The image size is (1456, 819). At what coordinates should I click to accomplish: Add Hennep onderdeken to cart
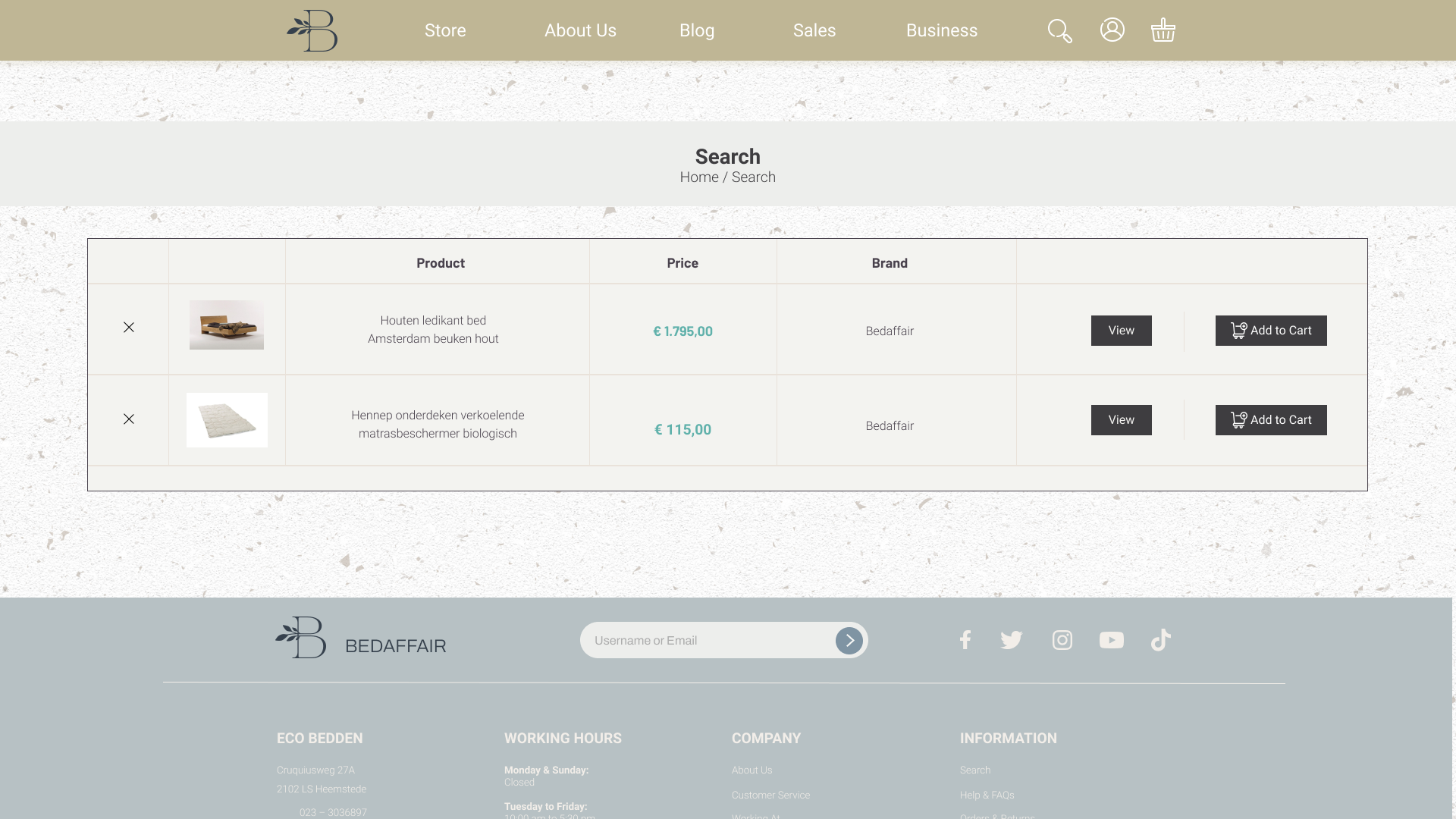coord(1271,420)
